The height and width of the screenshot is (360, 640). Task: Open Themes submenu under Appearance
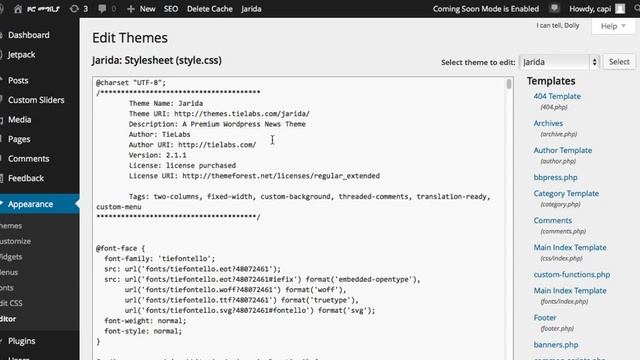(x=11, y=226)
